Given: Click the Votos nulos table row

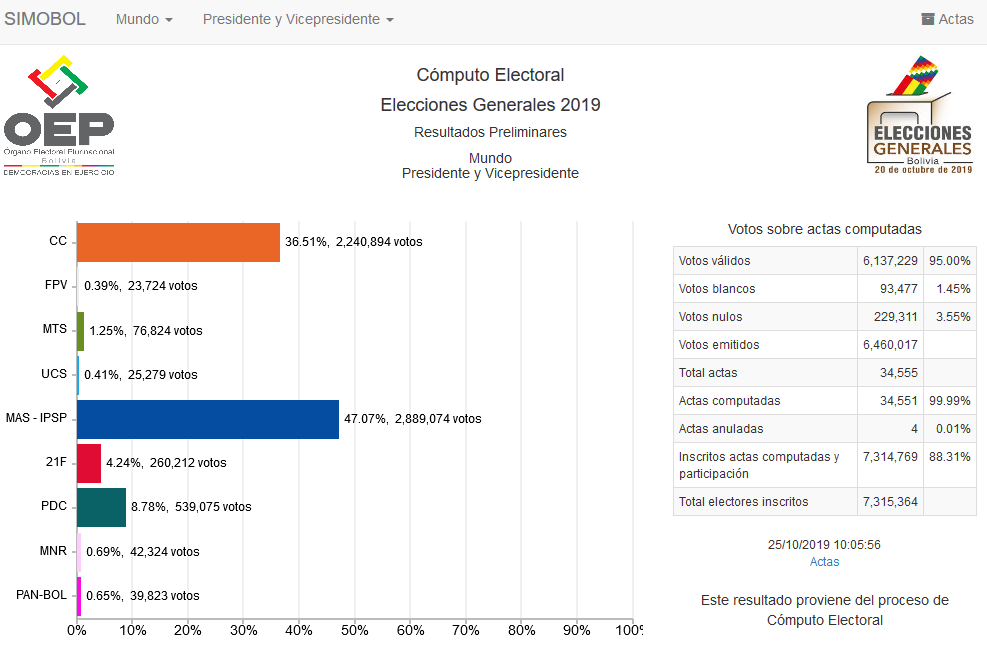Looking at the screenshot, I should 824,317.
